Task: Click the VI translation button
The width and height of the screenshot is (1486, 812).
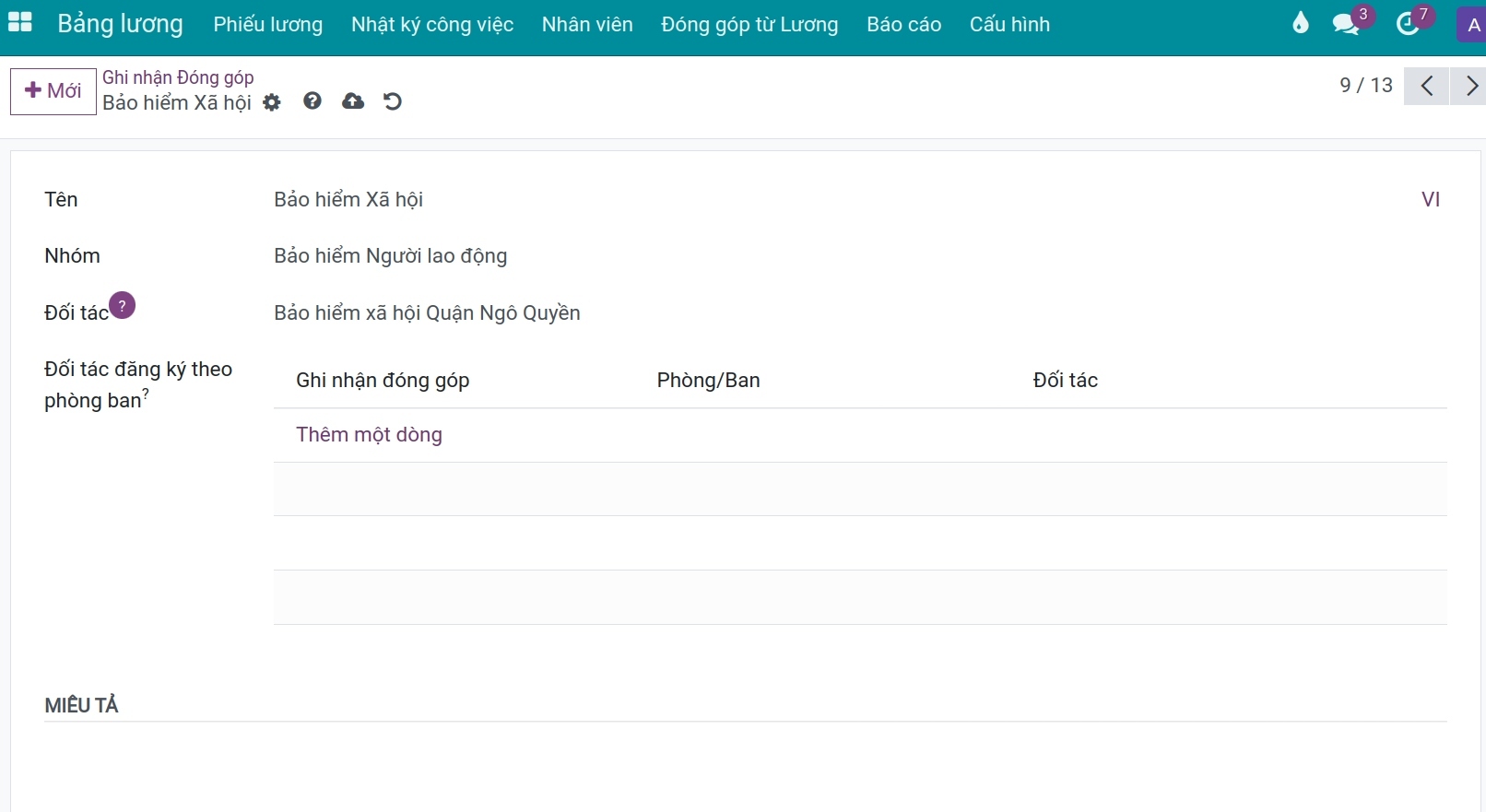Action: point(1431,200)
